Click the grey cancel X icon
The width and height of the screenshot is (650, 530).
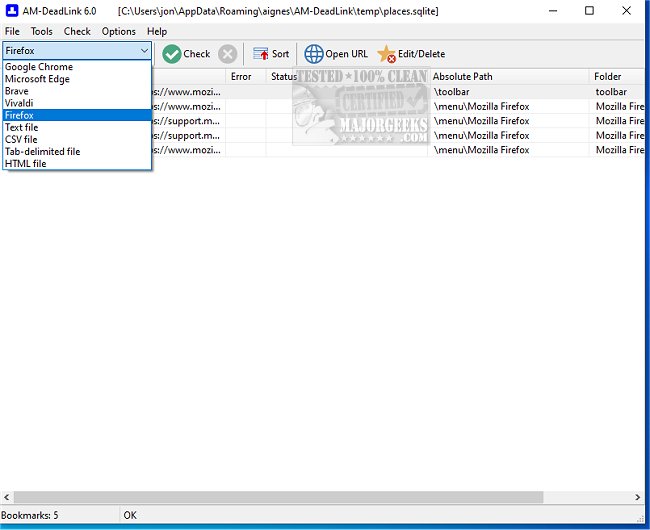point(228,54)
